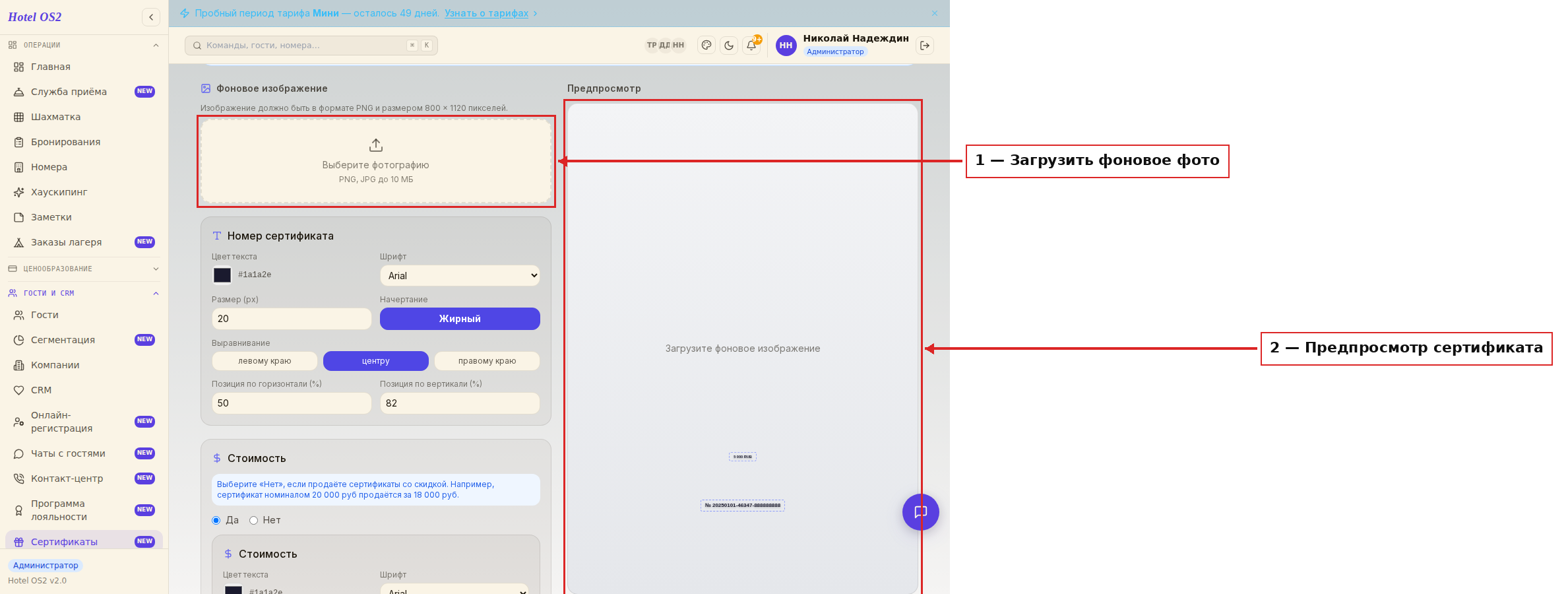Open the Arial font dropdown
Viewport: 1568px width, 594px height.
(x=460, y=276)
